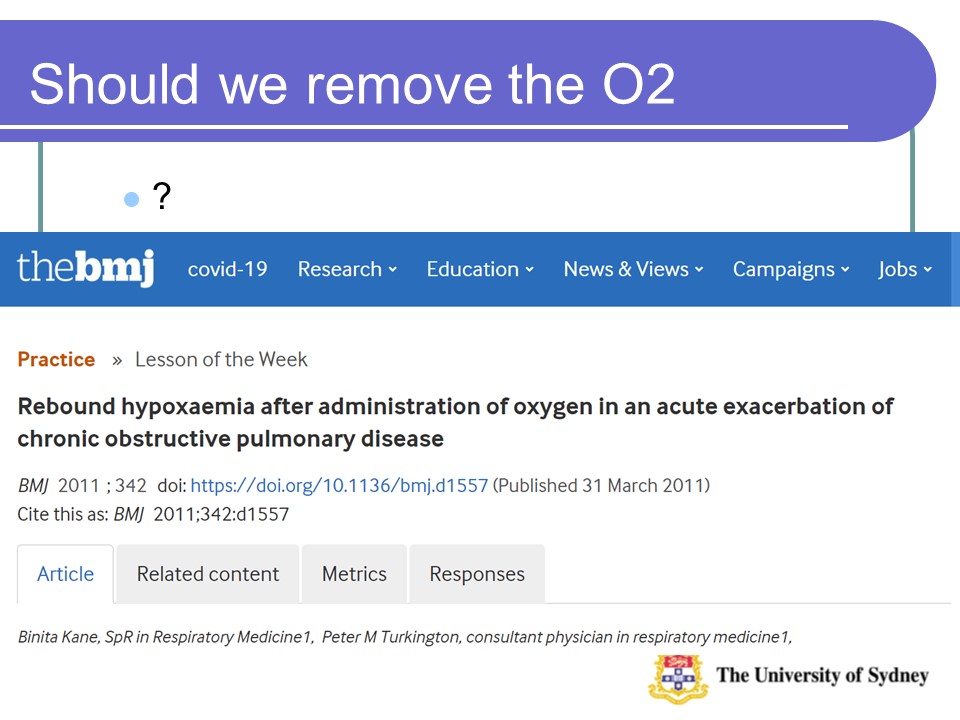960x720 pixels.
Task: Open the Responses tab
Action: (x=477, y=574)
